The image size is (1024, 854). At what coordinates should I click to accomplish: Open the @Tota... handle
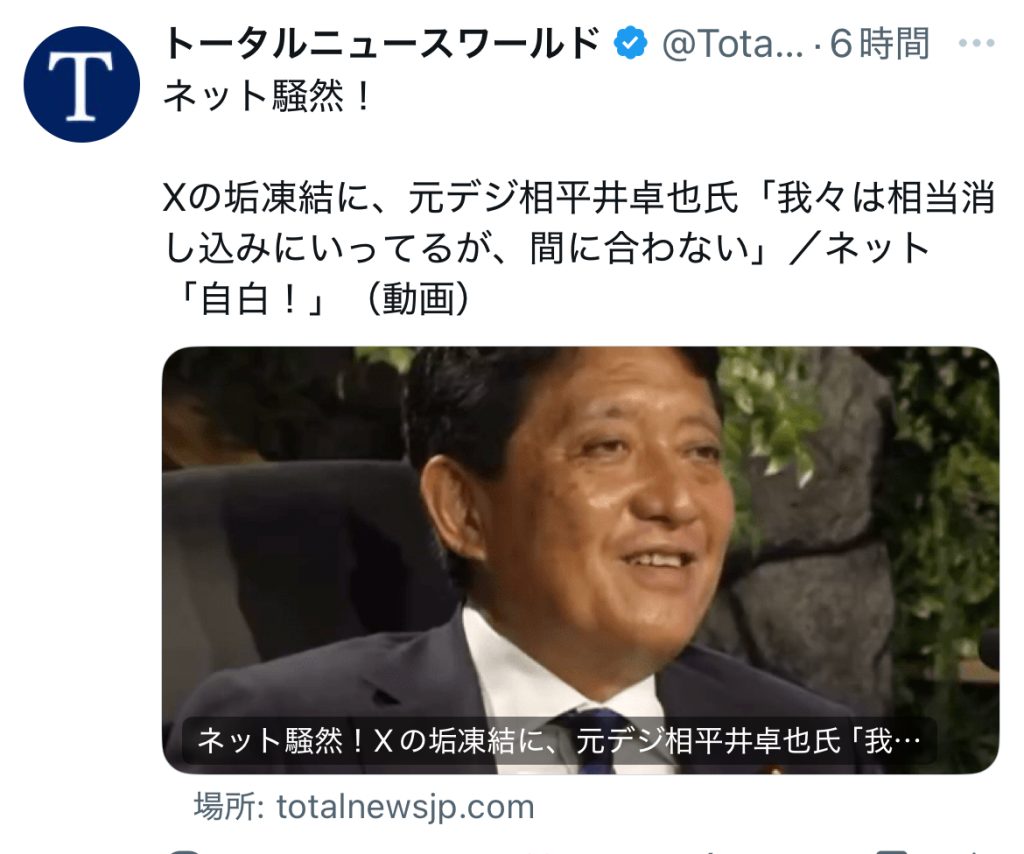733,44
